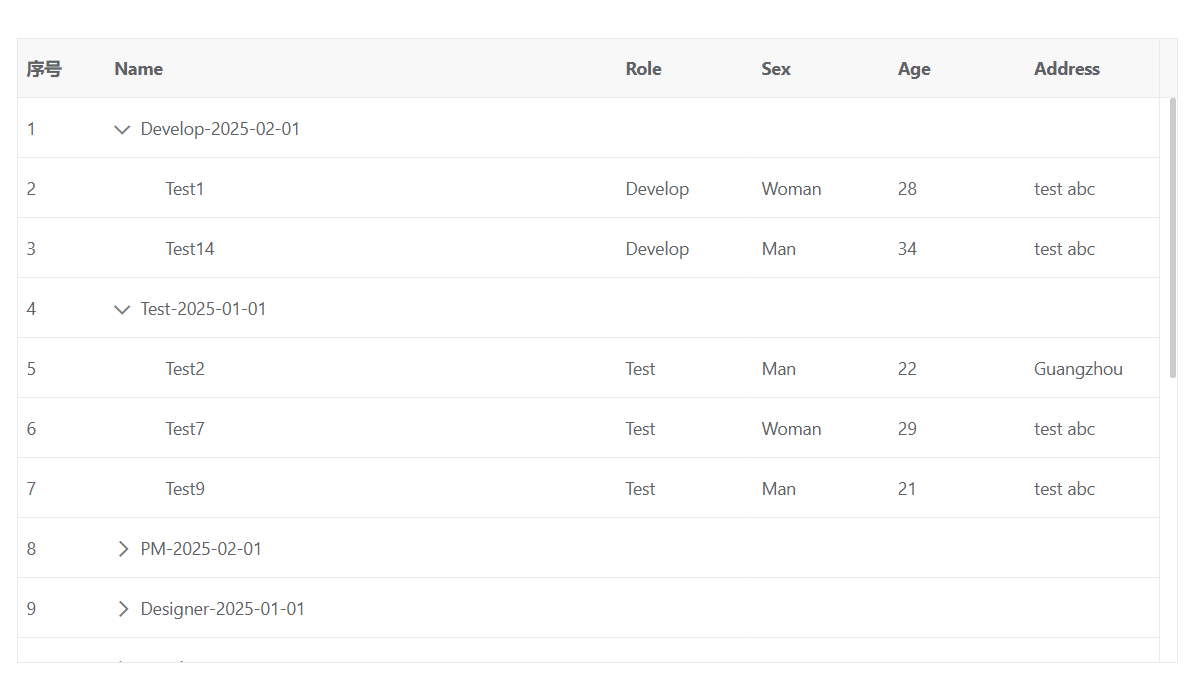Select the Test14 row name
Image resolution: width=1194 pixels, height=695 pixels.
tap(190, 249)
